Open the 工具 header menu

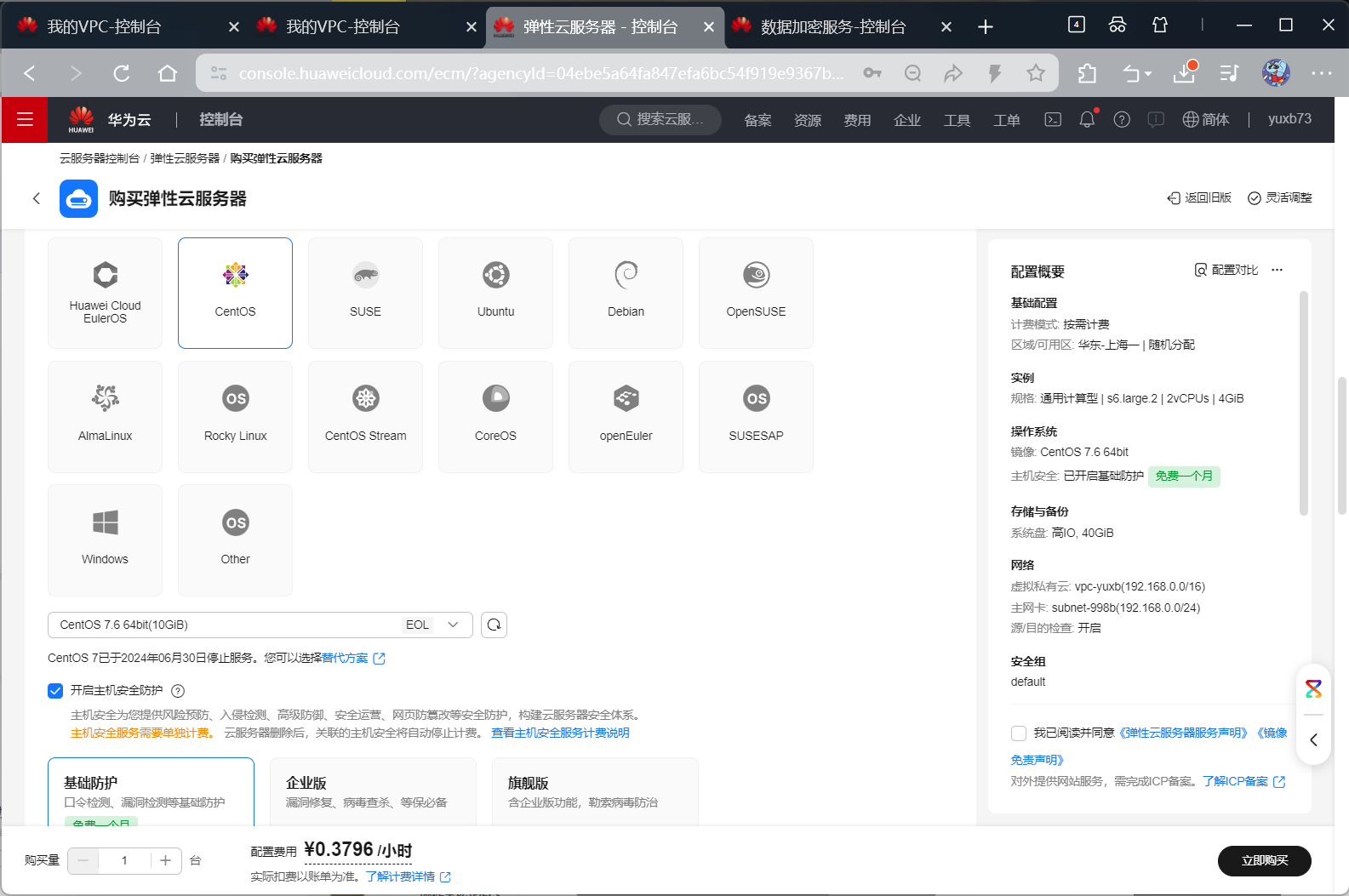[x=957, y=120]
